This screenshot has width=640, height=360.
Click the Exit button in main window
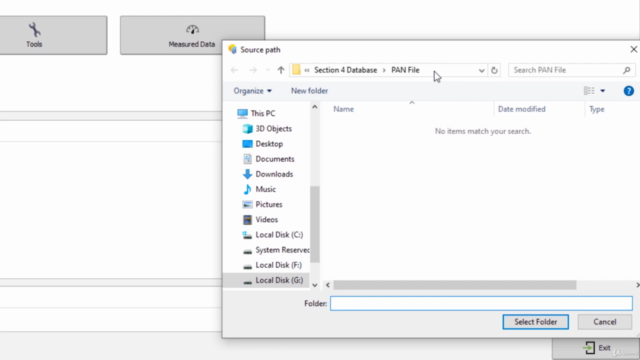[596, 348]
